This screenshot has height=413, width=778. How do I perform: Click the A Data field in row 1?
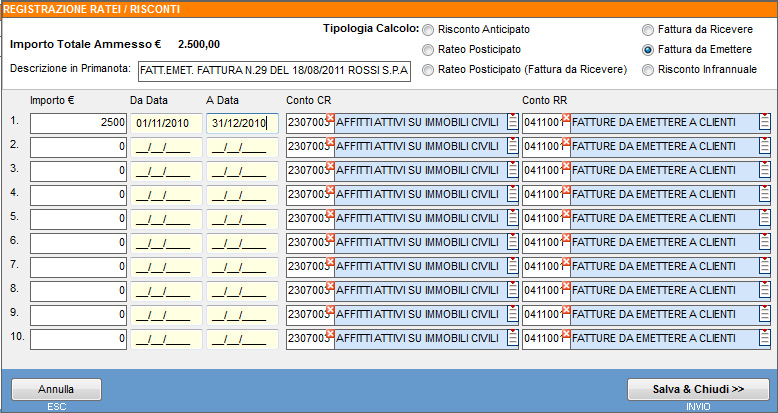241,123
